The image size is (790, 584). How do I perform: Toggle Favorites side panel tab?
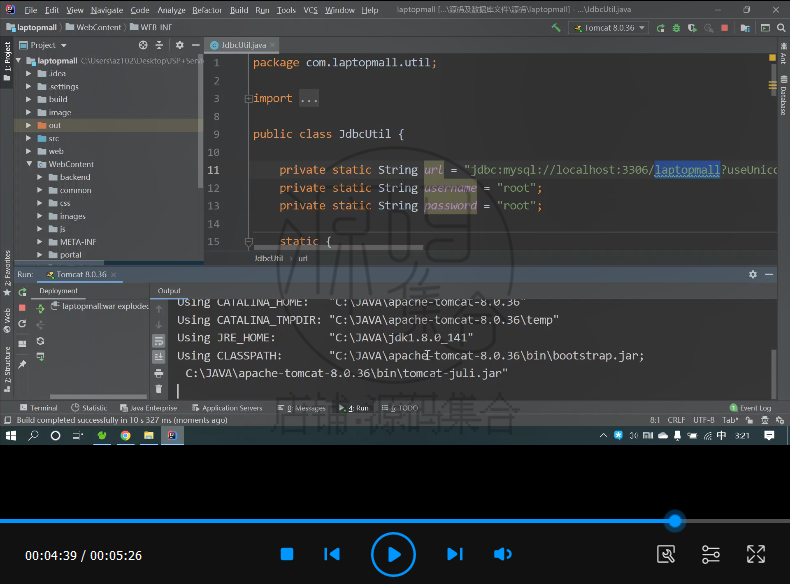pos(7,273)
